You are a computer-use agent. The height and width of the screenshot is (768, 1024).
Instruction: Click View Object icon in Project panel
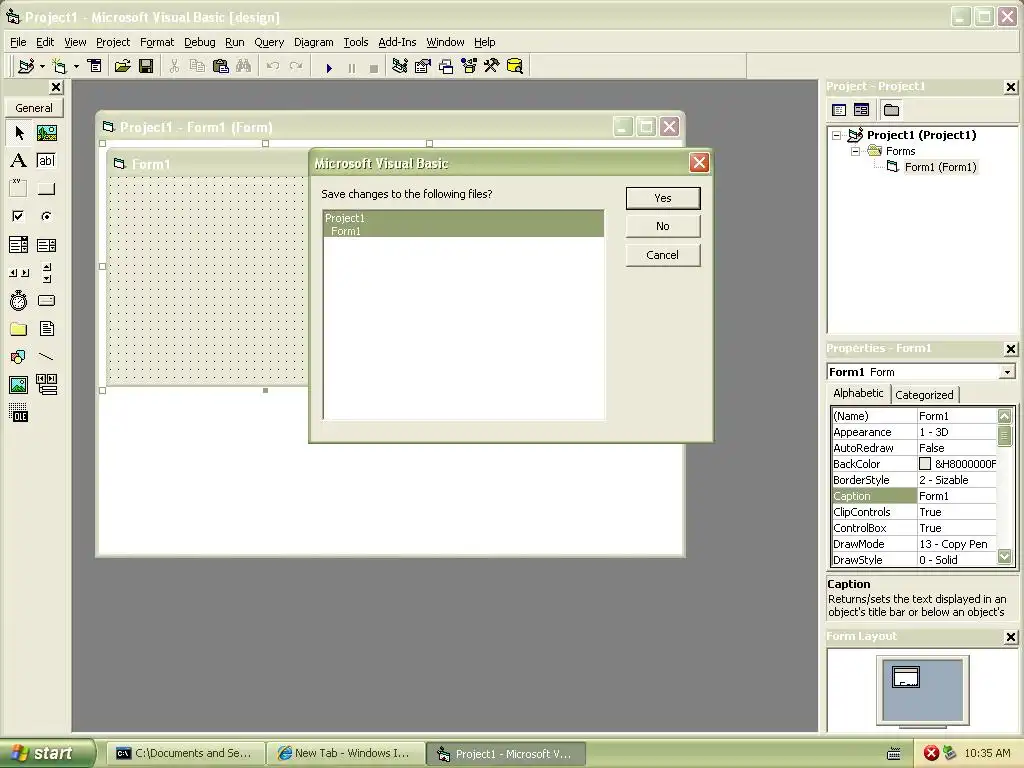861,110
